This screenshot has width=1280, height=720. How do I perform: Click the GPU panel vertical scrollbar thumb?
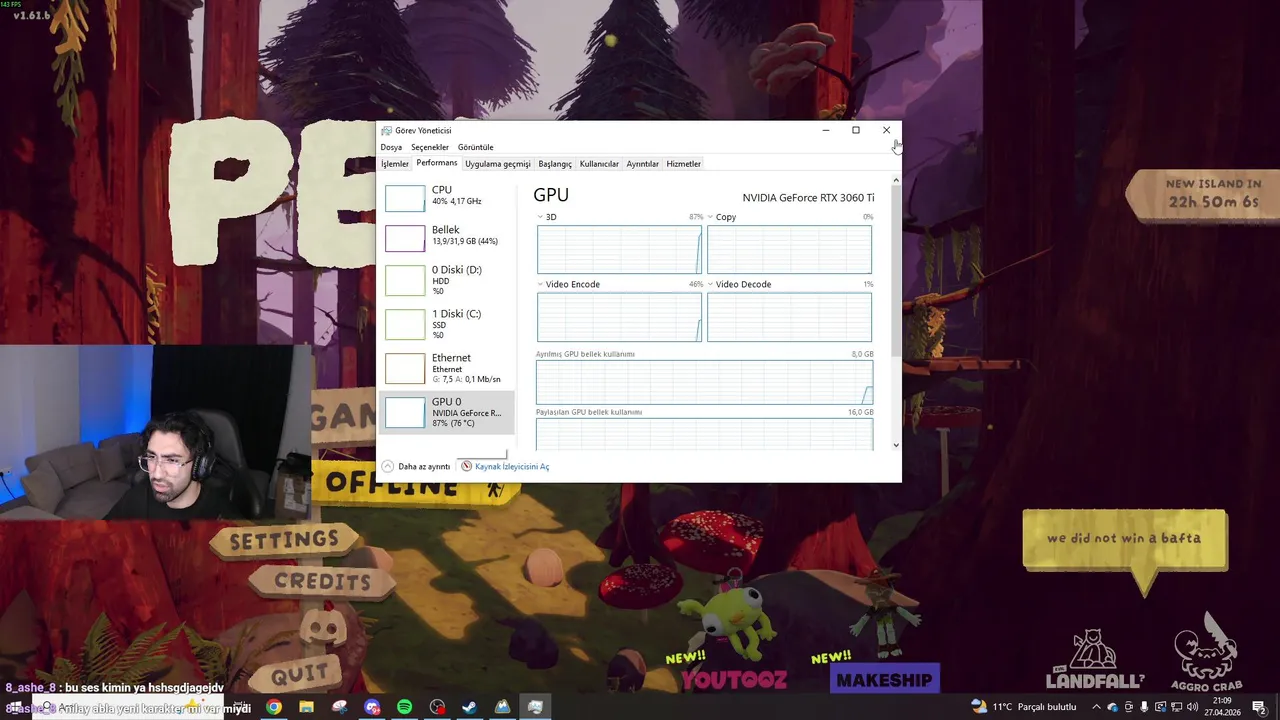click(896, 270)
